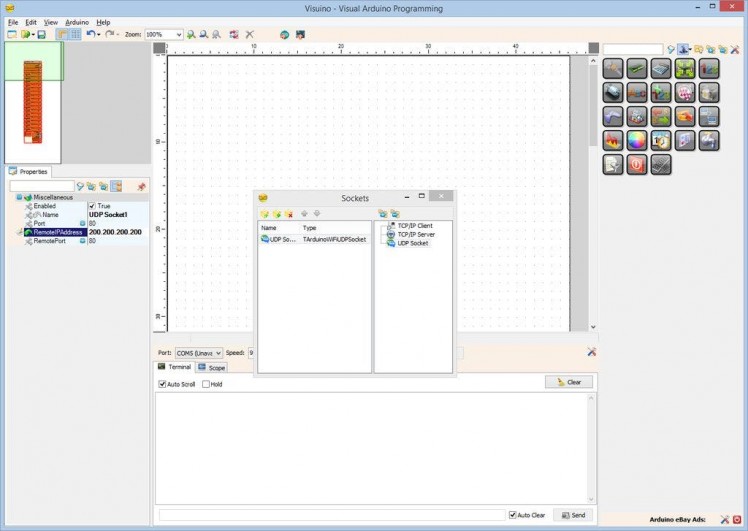
Task: Toggle the Auto Clear checkbox
Action: (x=513, y=515)
